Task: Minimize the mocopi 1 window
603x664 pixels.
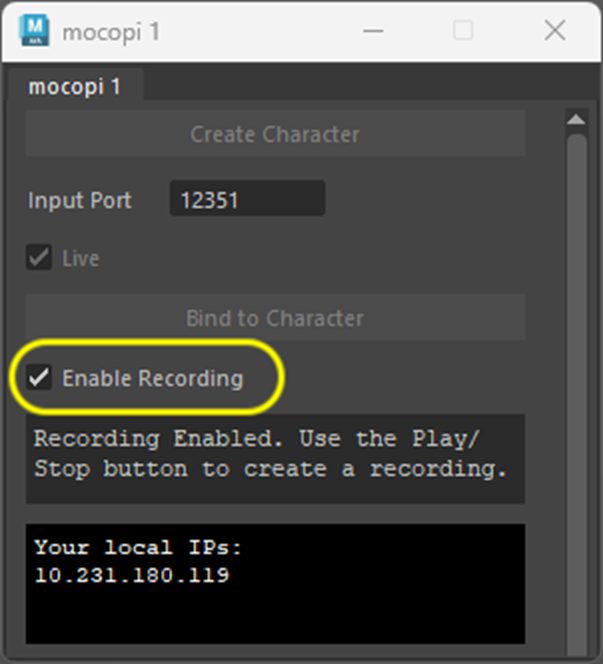Action: [375, 31]
